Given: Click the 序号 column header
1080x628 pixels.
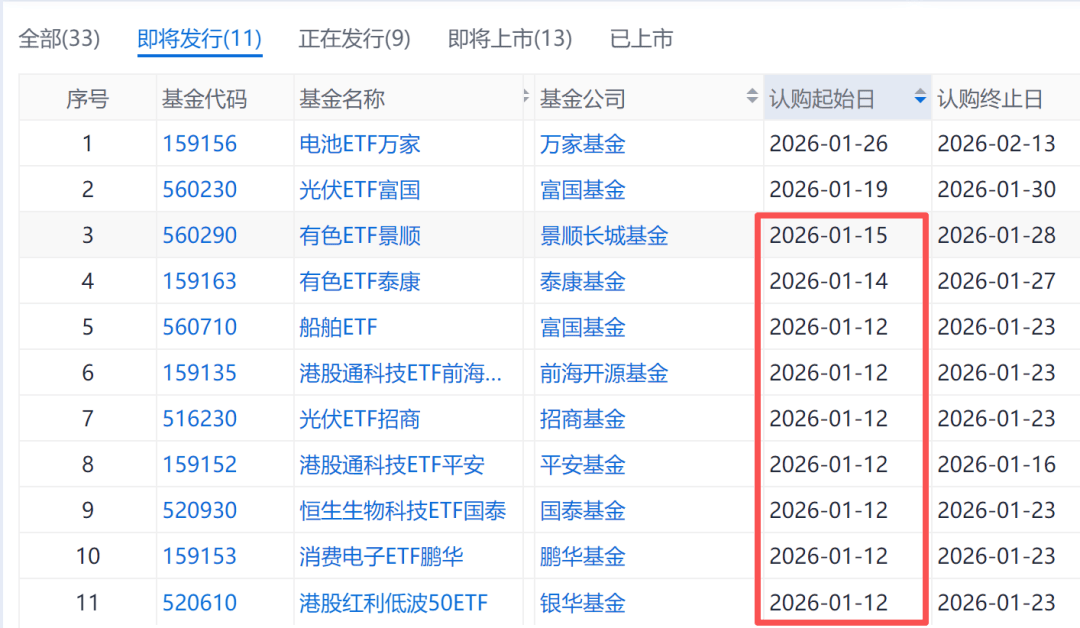Looking at the screenshot, I should click(87, 99).
